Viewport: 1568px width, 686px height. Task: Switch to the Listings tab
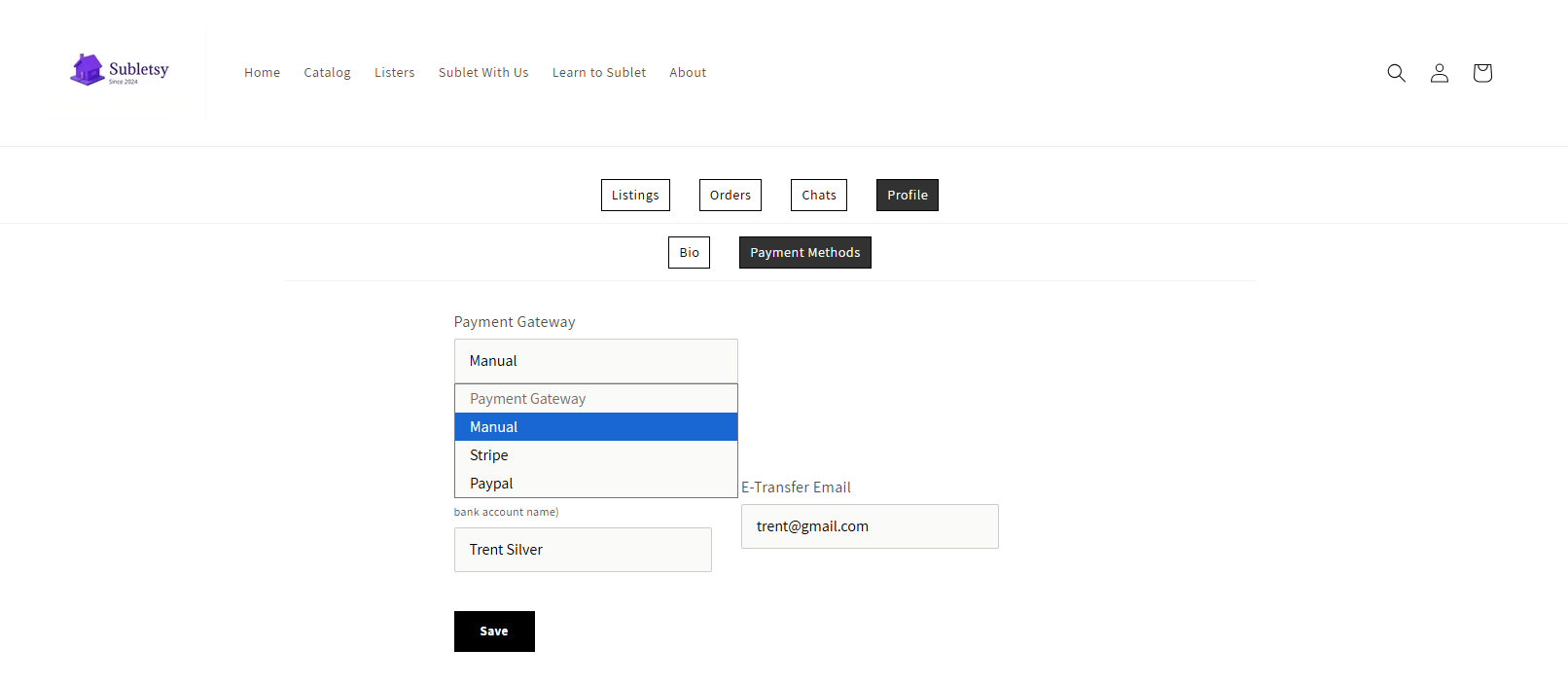(x=635, y=196)
